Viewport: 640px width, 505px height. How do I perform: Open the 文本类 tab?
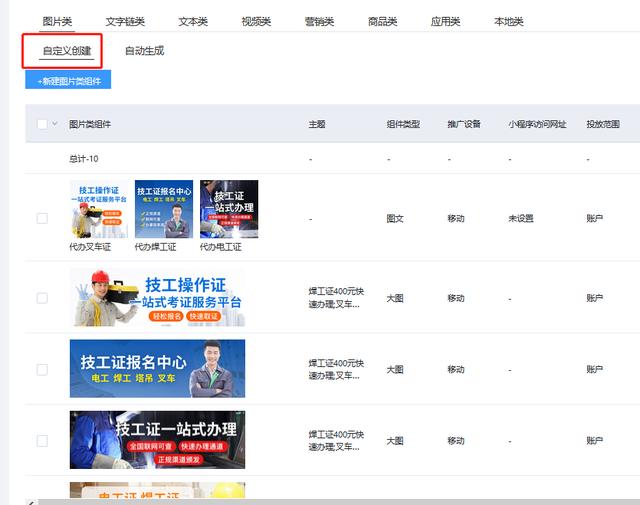point(193,22)
